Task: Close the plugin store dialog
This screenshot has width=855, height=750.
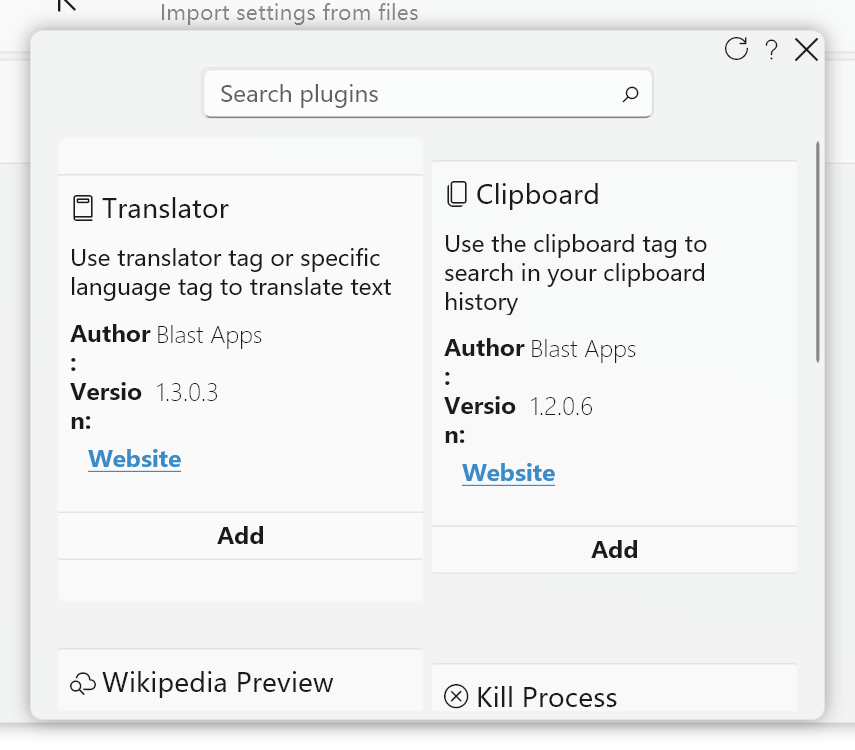Action: click(x=806, y=50)
